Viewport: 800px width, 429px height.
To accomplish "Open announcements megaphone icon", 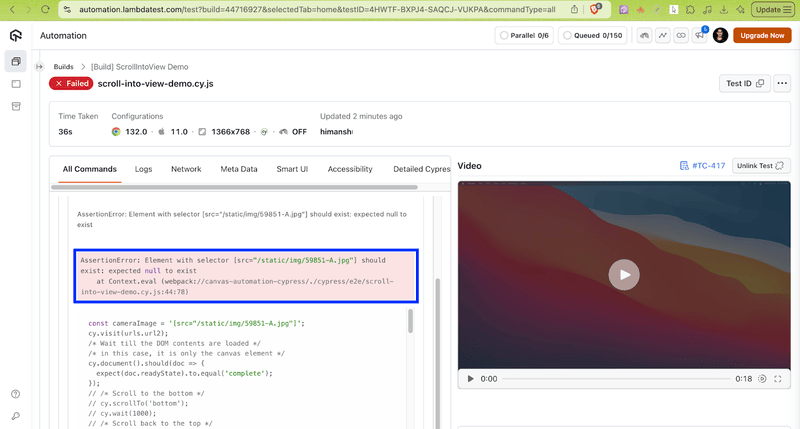I will [x=699, y=35].
